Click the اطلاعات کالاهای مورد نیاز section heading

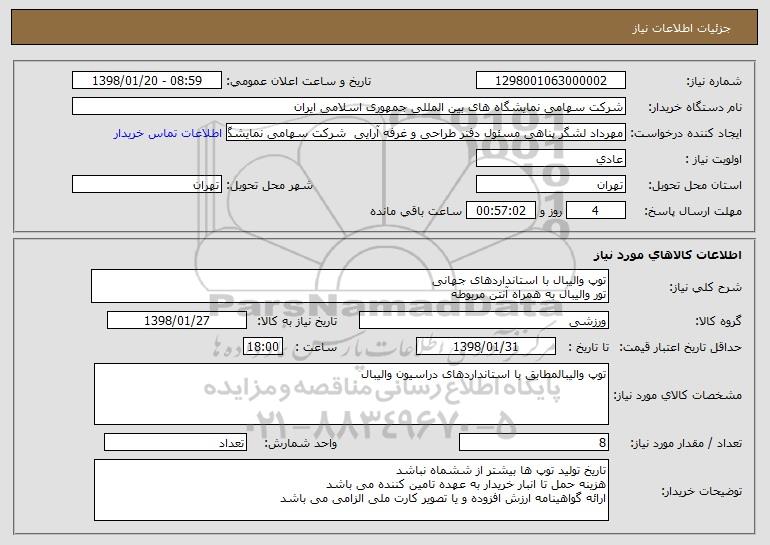point(667,254)
